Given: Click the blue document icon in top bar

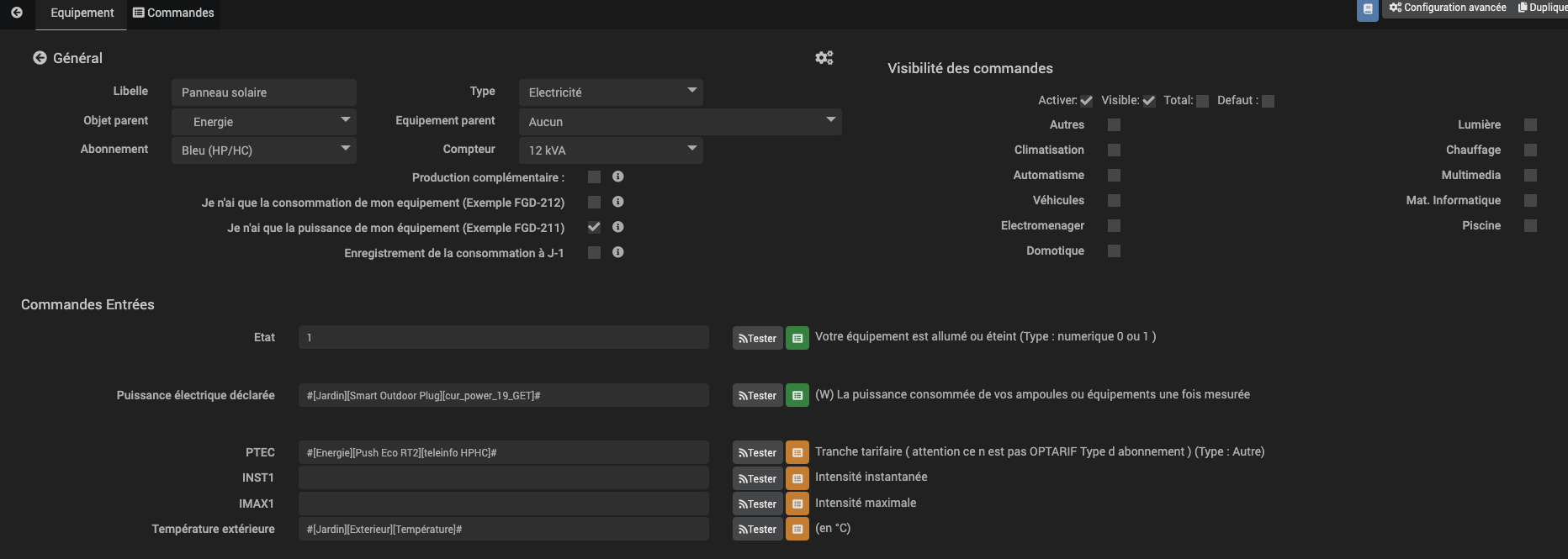Looking at the screenshot, I should 1367,9.
